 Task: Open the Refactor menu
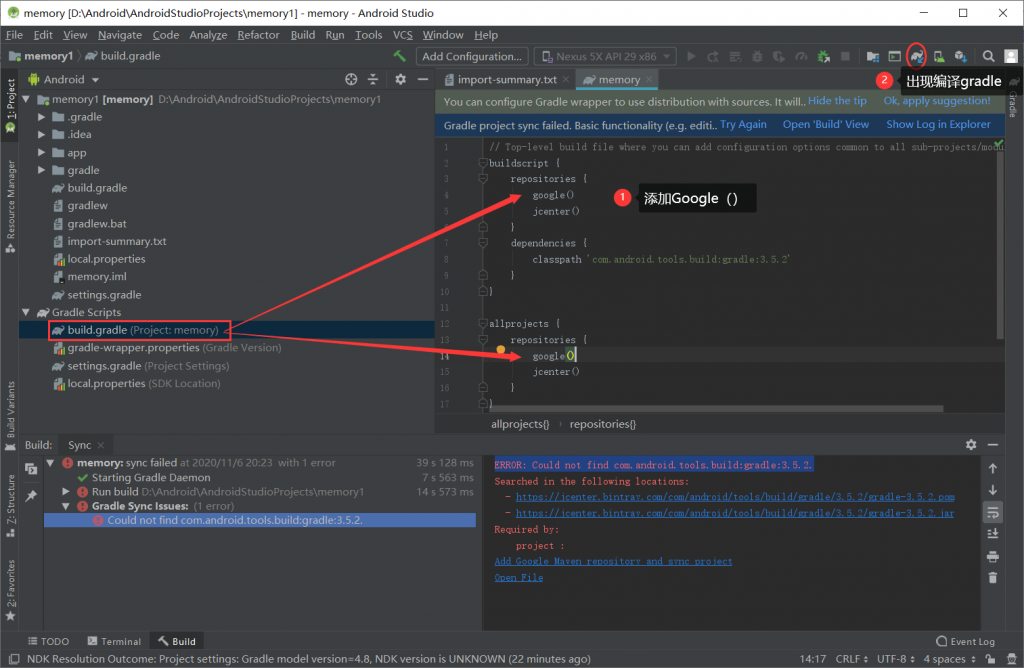(x=258, y=35)
